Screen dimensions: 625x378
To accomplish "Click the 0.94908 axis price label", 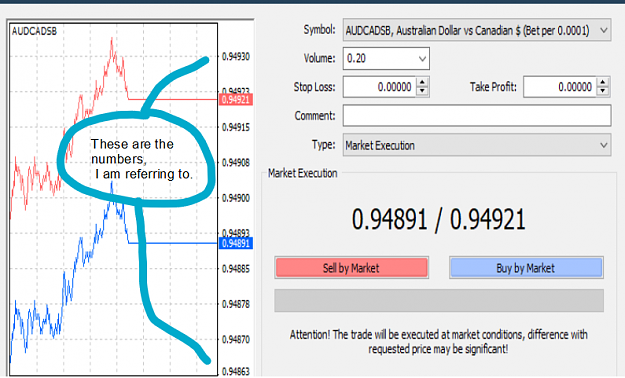I will pyautogui.click(x=236, y=163).
